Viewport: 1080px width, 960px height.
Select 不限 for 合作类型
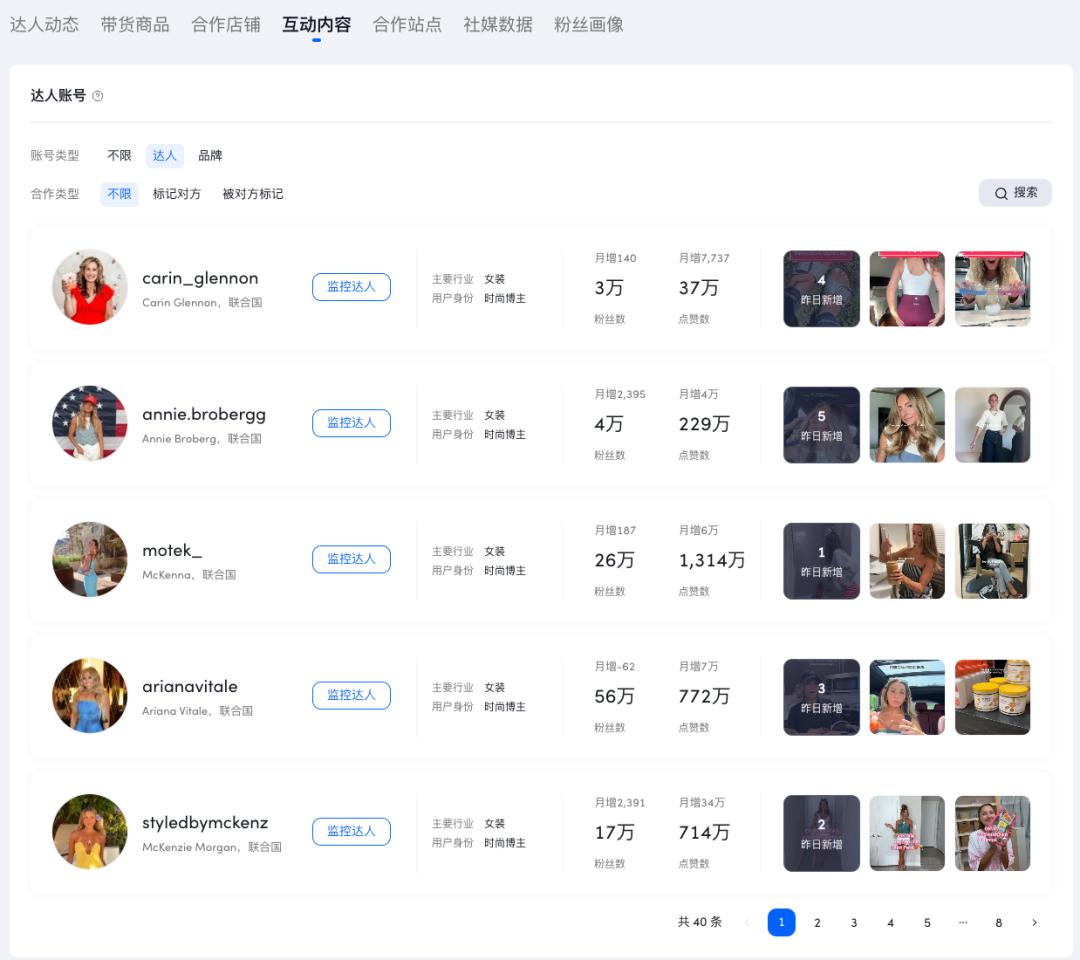click(x=119, y=194)
